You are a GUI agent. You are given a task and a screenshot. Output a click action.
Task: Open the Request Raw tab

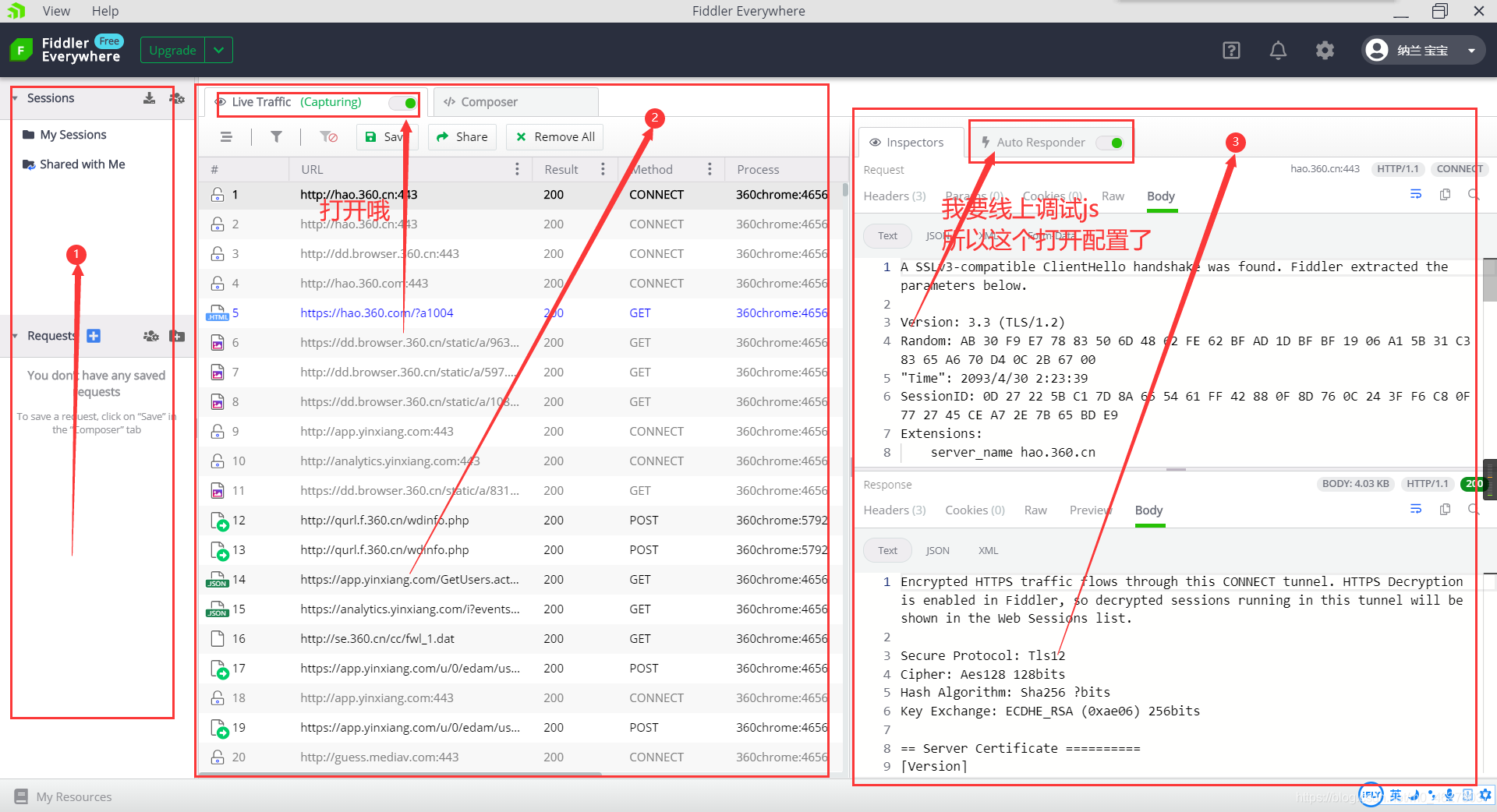(x=1113, y=196)
